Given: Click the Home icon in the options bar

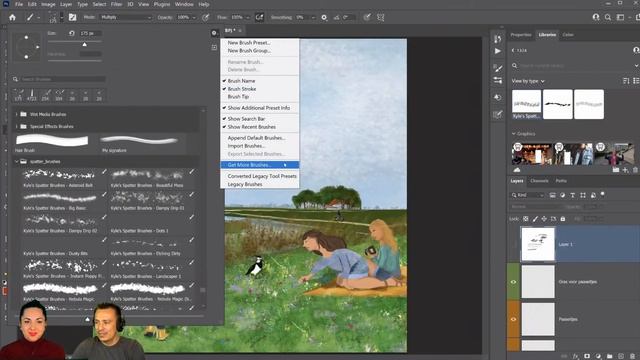Looking at the screenshot, I should pos(12,18).
